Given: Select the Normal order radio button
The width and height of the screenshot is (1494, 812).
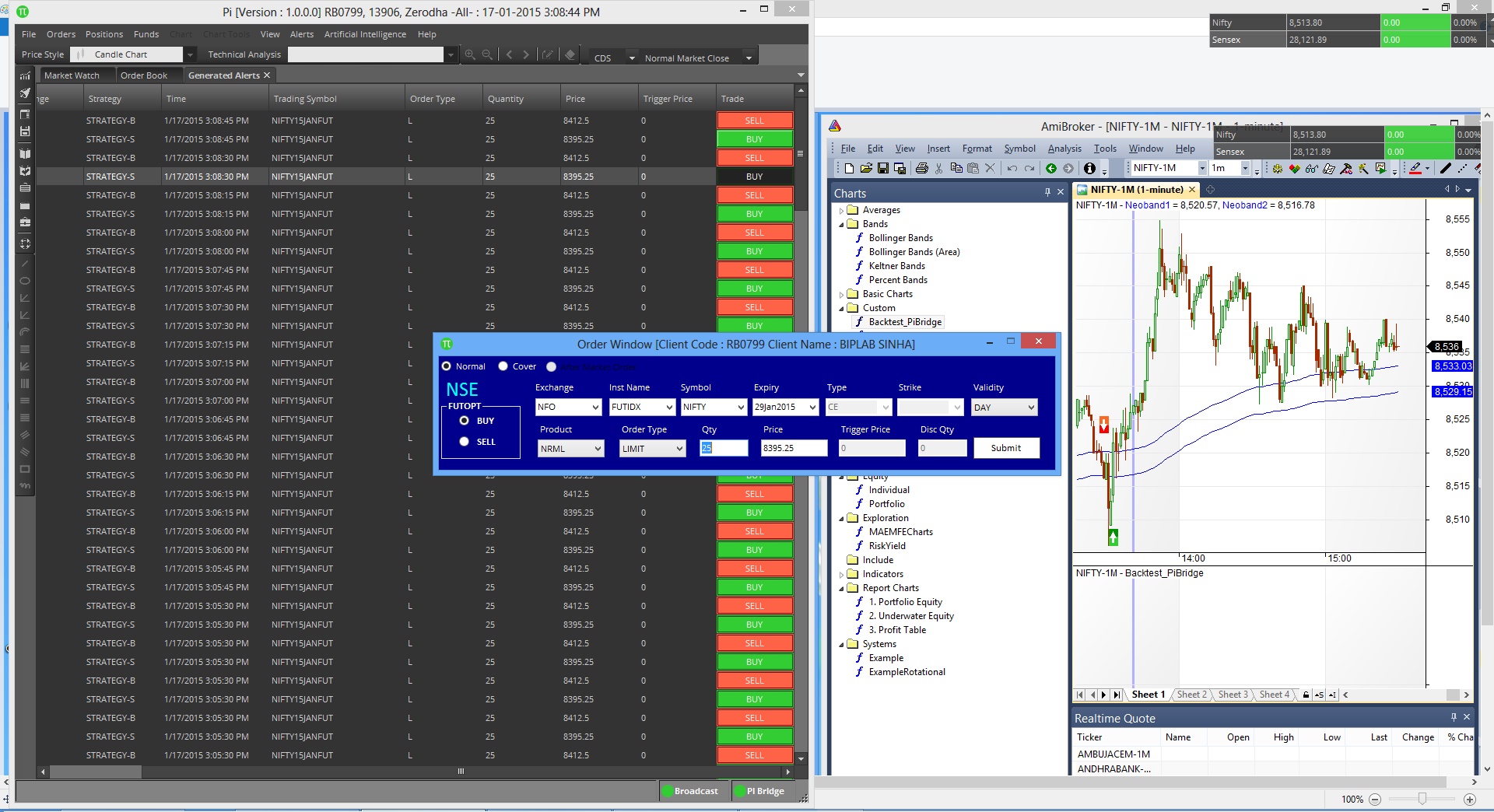Looking at the screenshot, I should (x=447, y=366).
